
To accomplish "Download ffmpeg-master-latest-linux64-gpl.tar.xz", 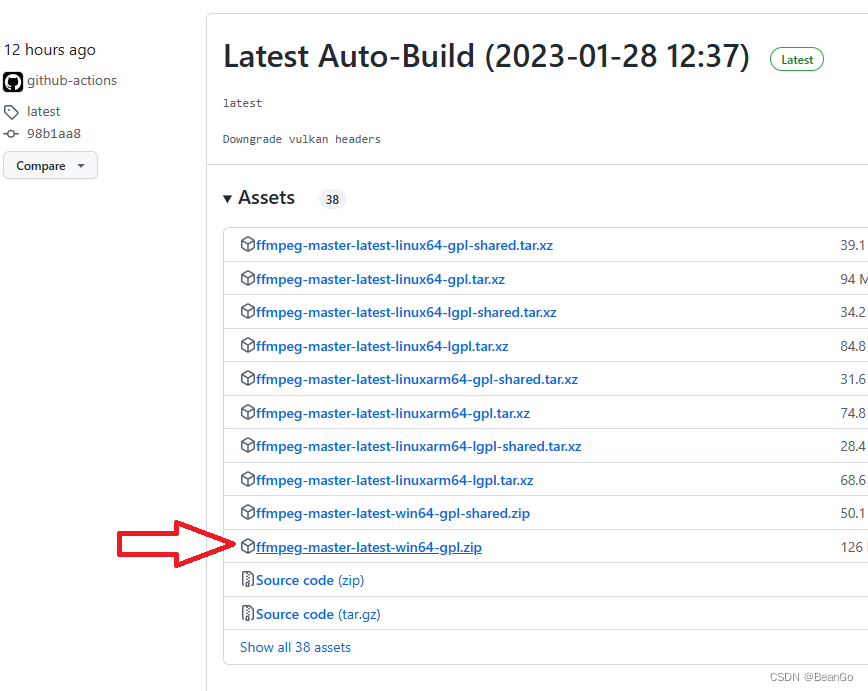I will (x=380, y=279).
